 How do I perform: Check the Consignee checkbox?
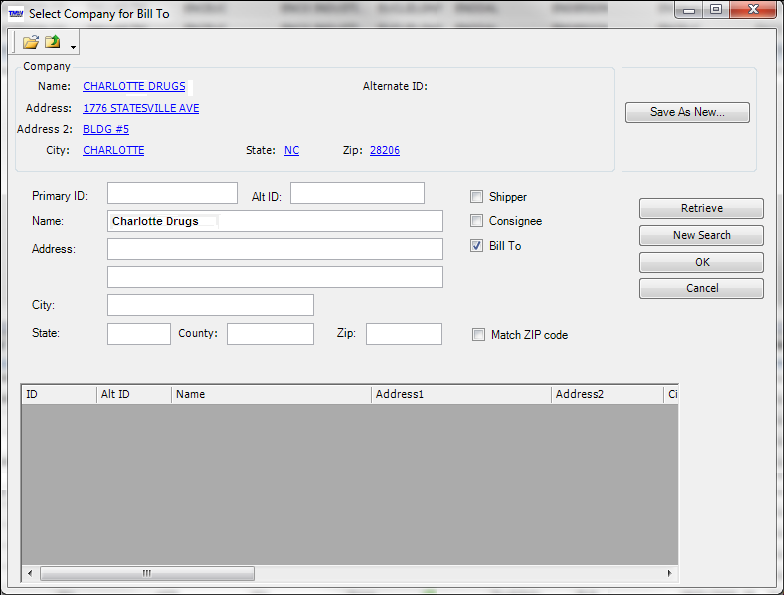point(476,220)
